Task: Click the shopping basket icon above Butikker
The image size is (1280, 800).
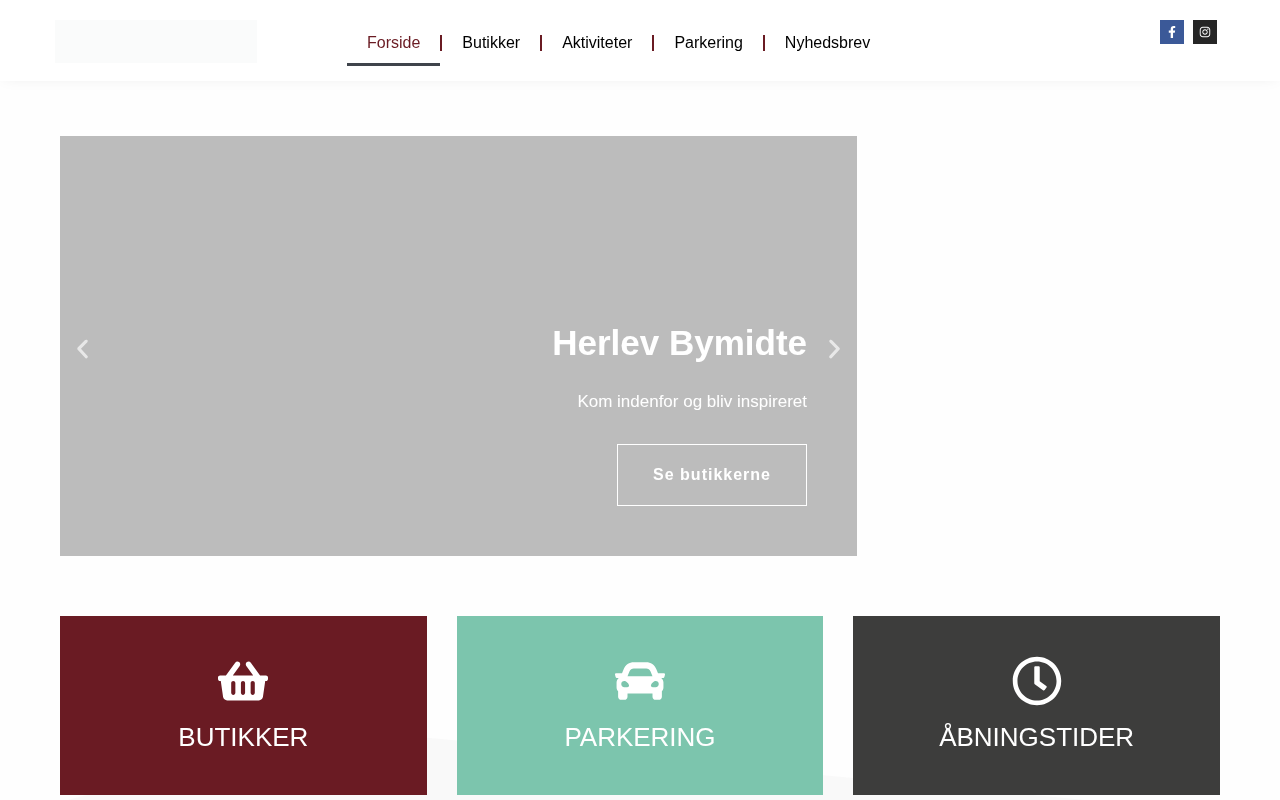Action: 243,681
